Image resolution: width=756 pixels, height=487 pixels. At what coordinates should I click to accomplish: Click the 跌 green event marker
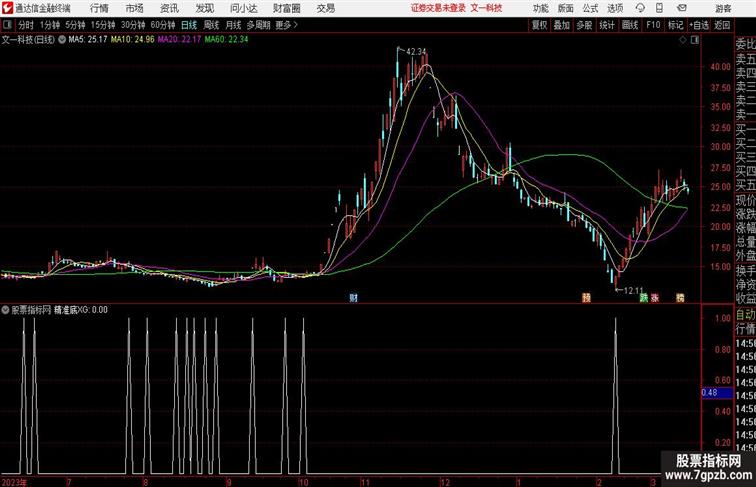point(644,298)
